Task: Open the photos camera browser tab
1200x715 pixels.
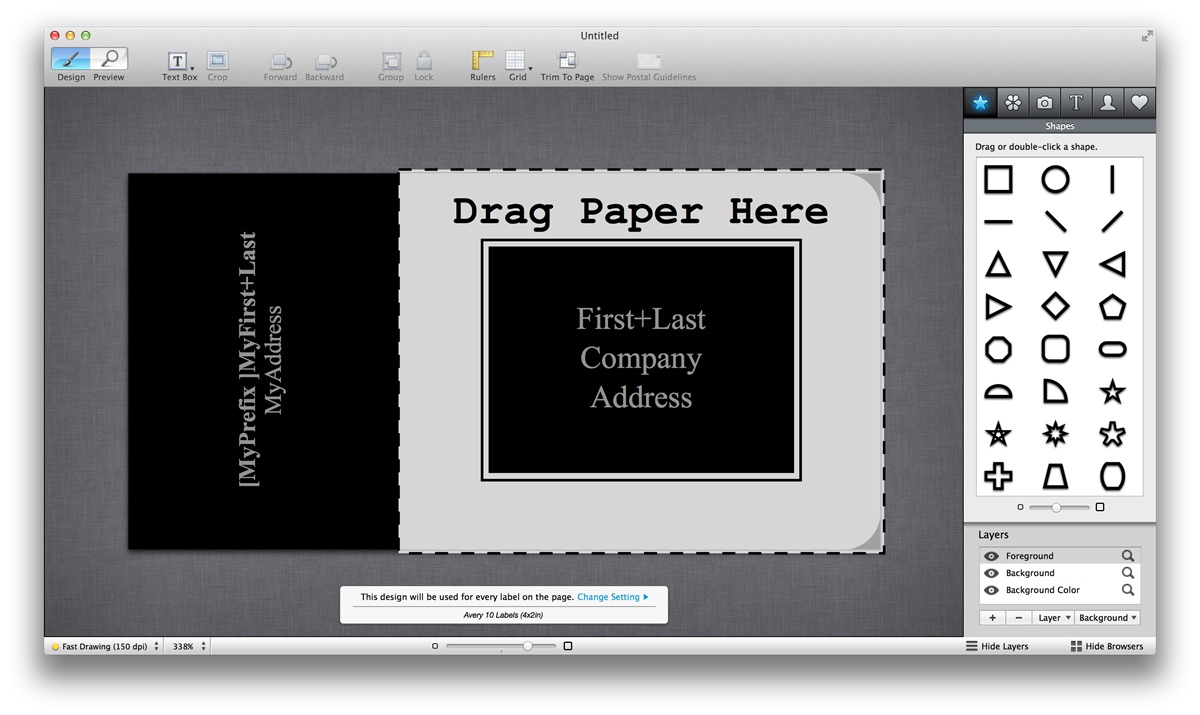Action: 1044,102
